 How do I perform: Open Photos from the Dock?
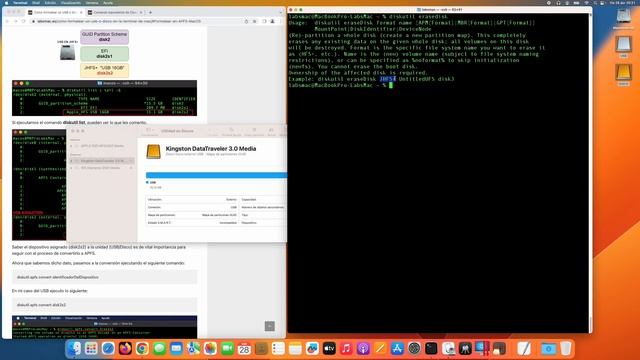pos(210,348)
